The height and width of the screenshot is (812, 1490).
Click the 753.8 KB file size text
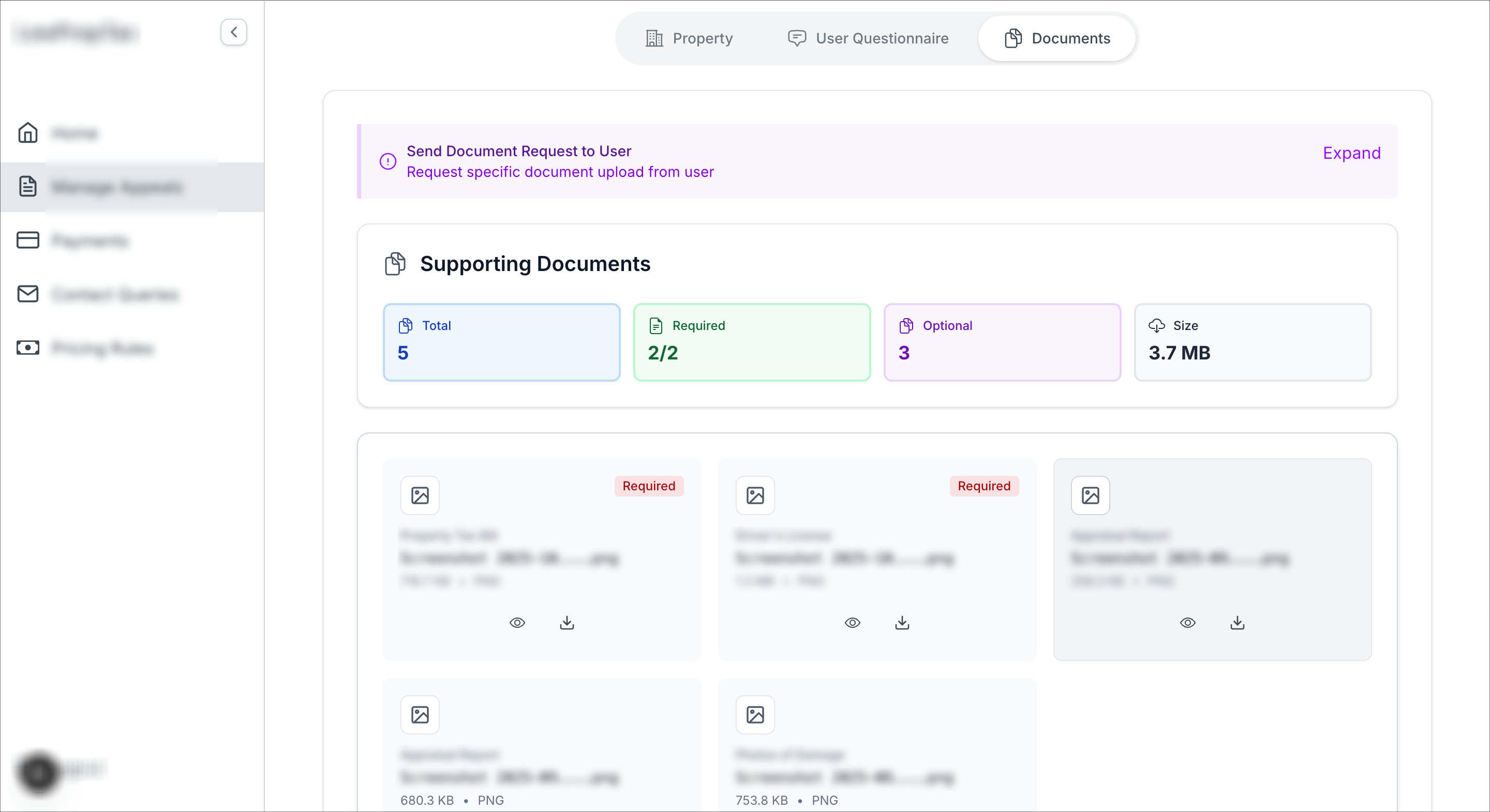click(x=762, y=801)
